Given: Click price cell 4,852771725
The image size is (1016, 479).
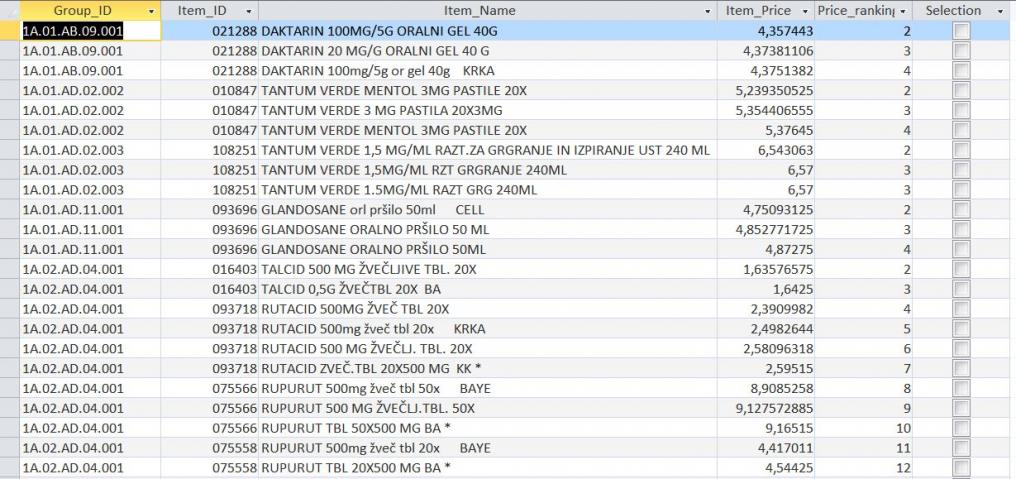Looking at the screenshot, I should point(765,229).
